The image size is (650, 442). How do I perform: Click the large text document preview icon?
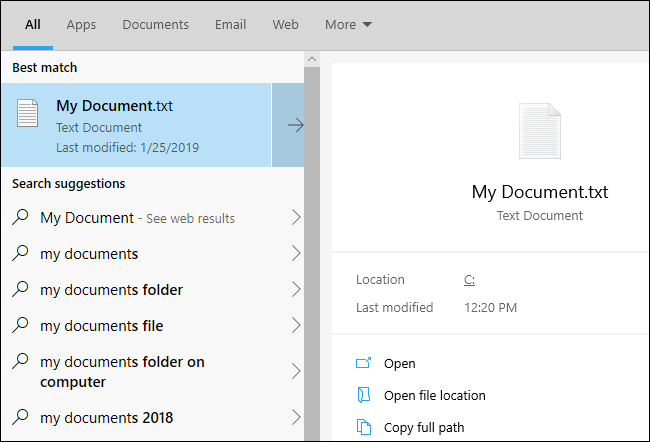pyautogui.click(x=540, y=131)
